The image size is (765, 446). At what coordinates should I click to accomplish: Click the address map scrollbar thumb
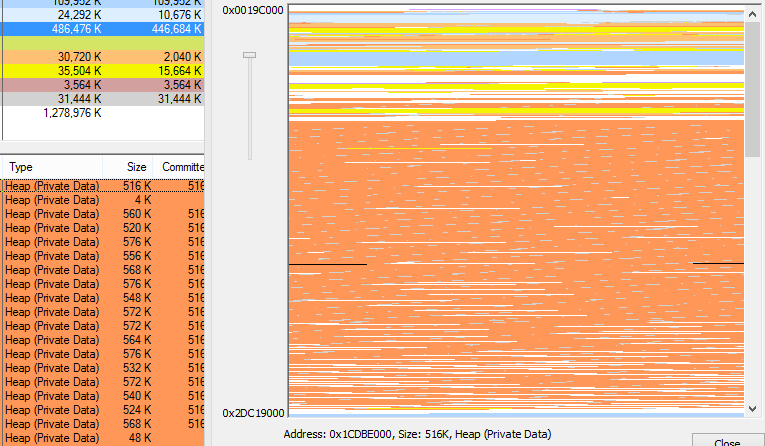point(753,88)
